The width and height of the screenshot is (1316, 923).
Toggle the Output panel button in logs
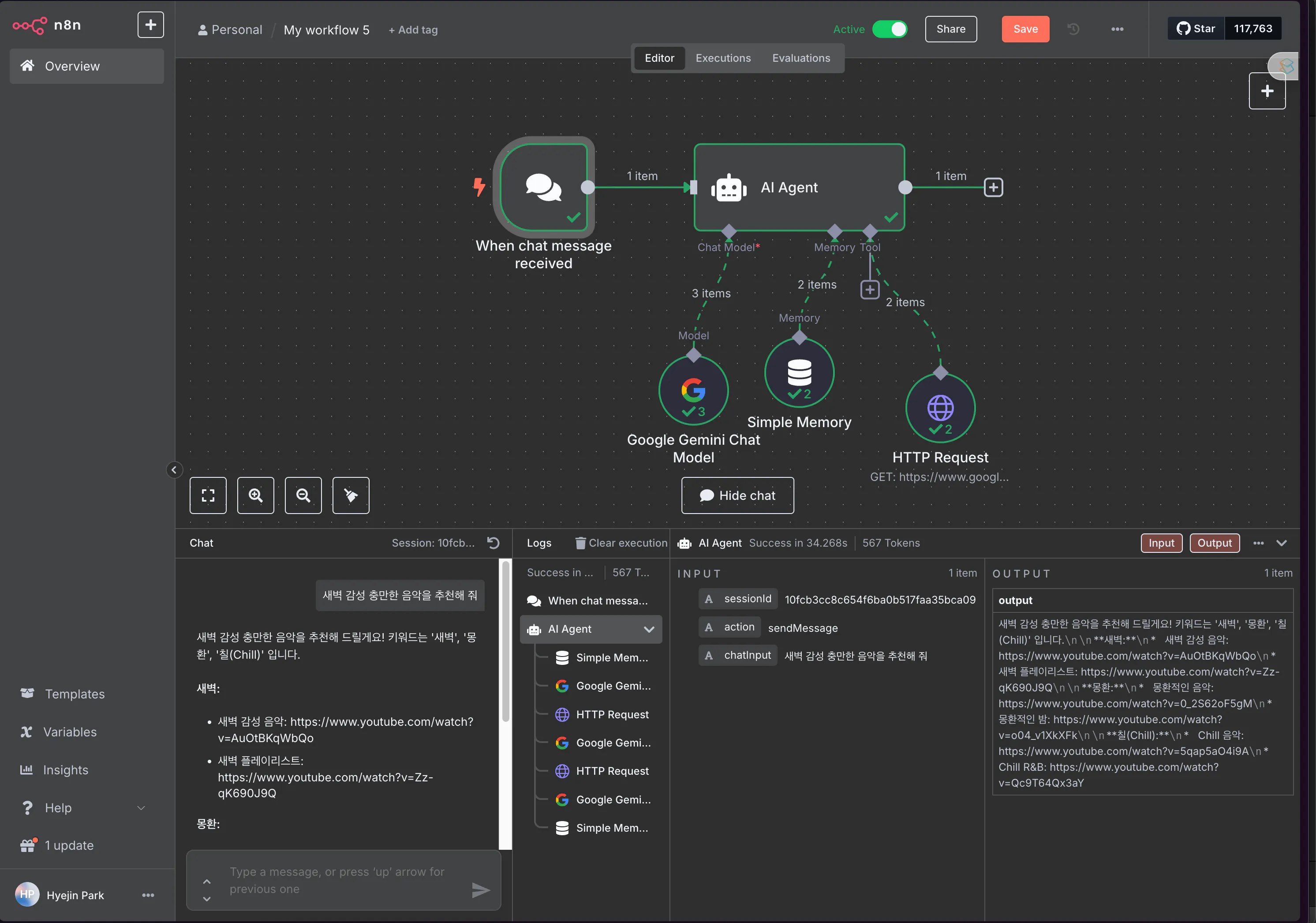pos(1214,543)
